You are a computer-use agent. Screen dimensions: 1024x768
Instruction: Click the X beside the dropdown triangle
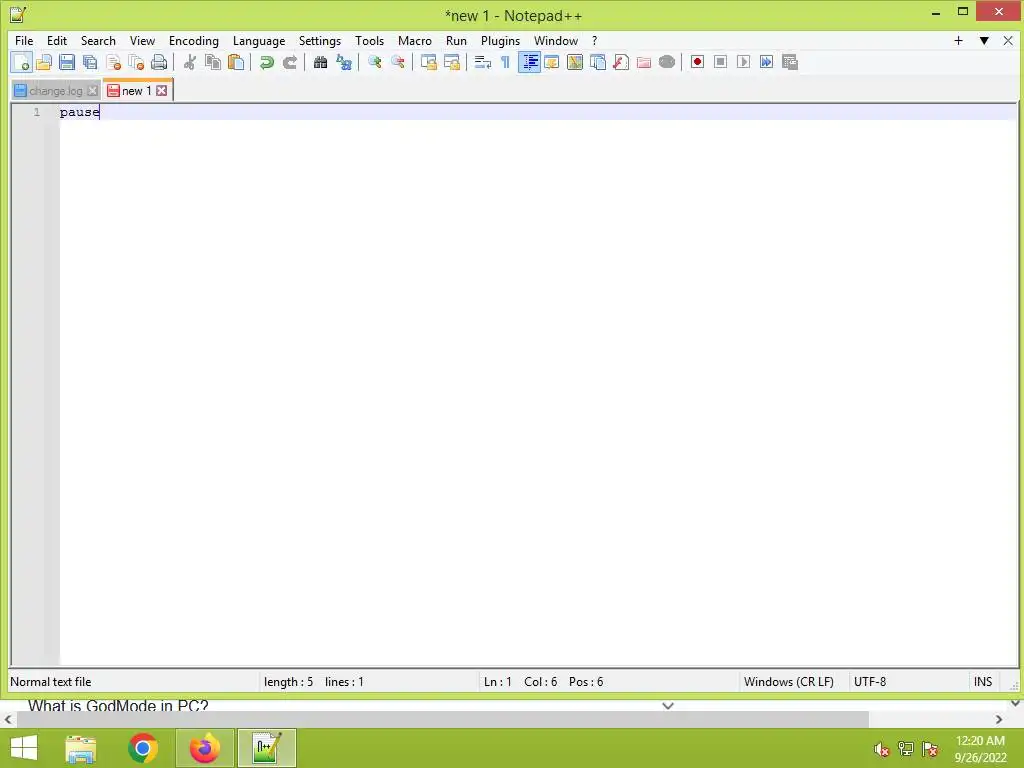coord(1008,40)
